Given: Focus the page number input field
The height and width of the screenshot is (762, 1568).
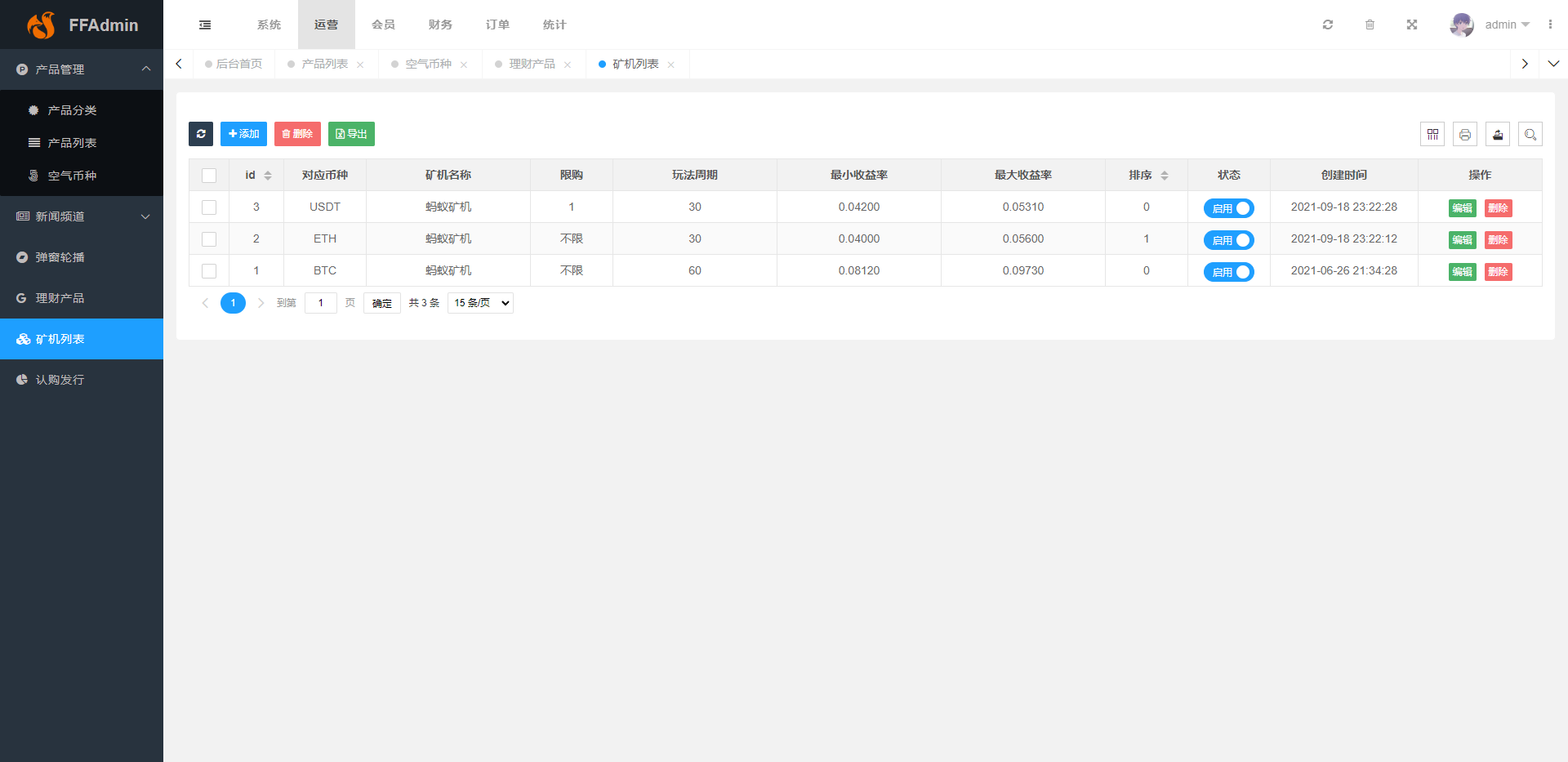Looking at the screenshot, I should click(x=321, y=303).
